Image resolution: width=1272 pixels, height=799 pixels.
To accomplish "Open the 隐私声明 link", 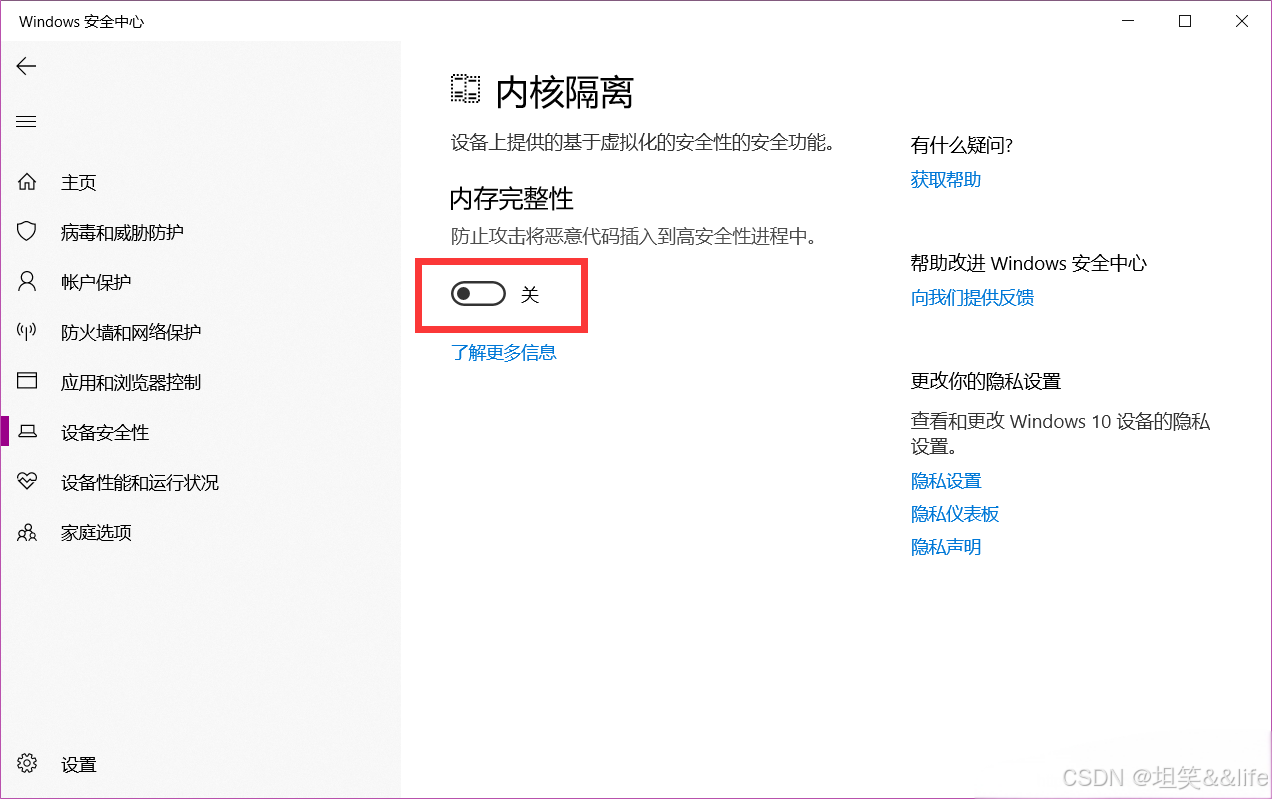I will [x=946, y=547].
